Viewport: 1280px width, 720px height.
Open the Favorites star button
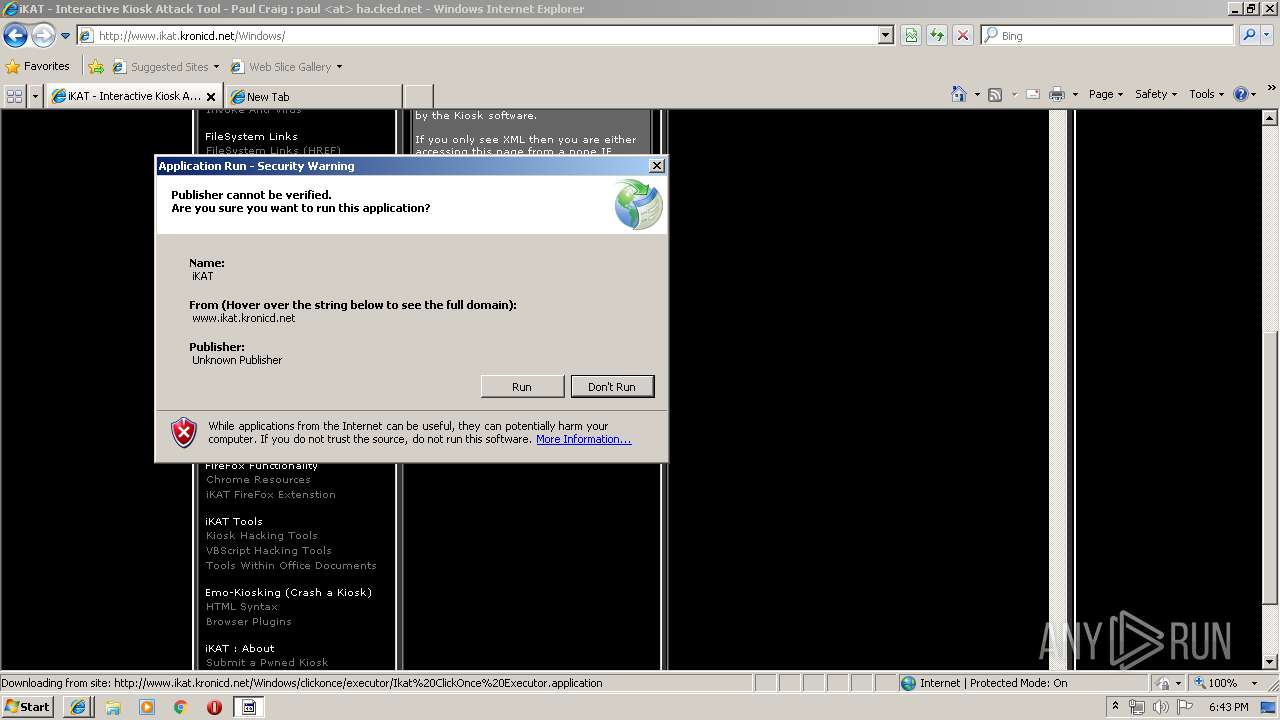pos(38,66)
